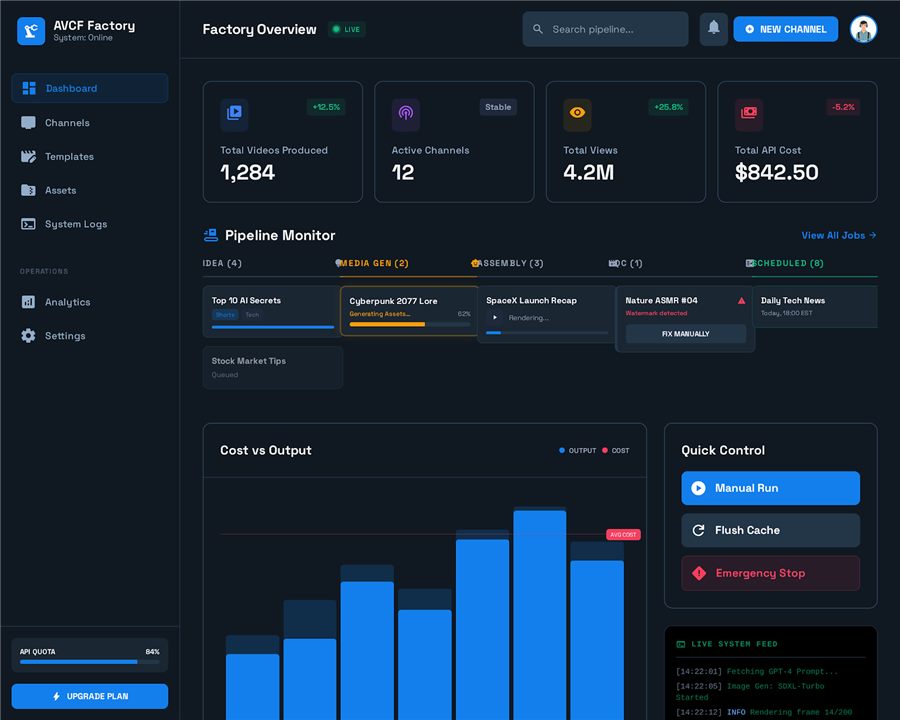The image size is (900, 720).
Task: Click the Emergency Stop button
Action: pos(770,573)
